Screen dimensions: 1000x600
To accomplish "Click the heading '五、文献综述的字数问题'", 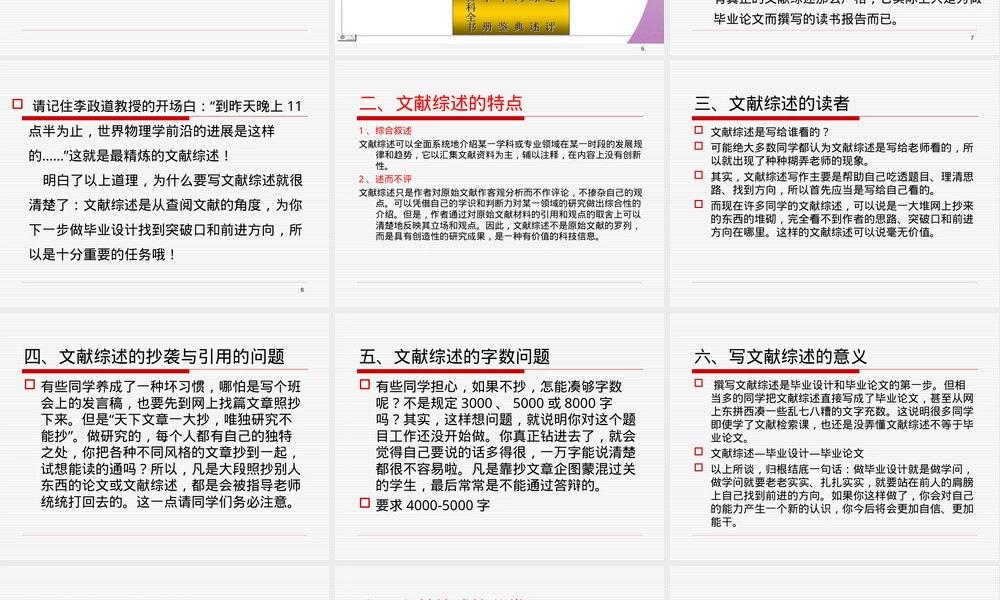I will [x=454, y=356].
